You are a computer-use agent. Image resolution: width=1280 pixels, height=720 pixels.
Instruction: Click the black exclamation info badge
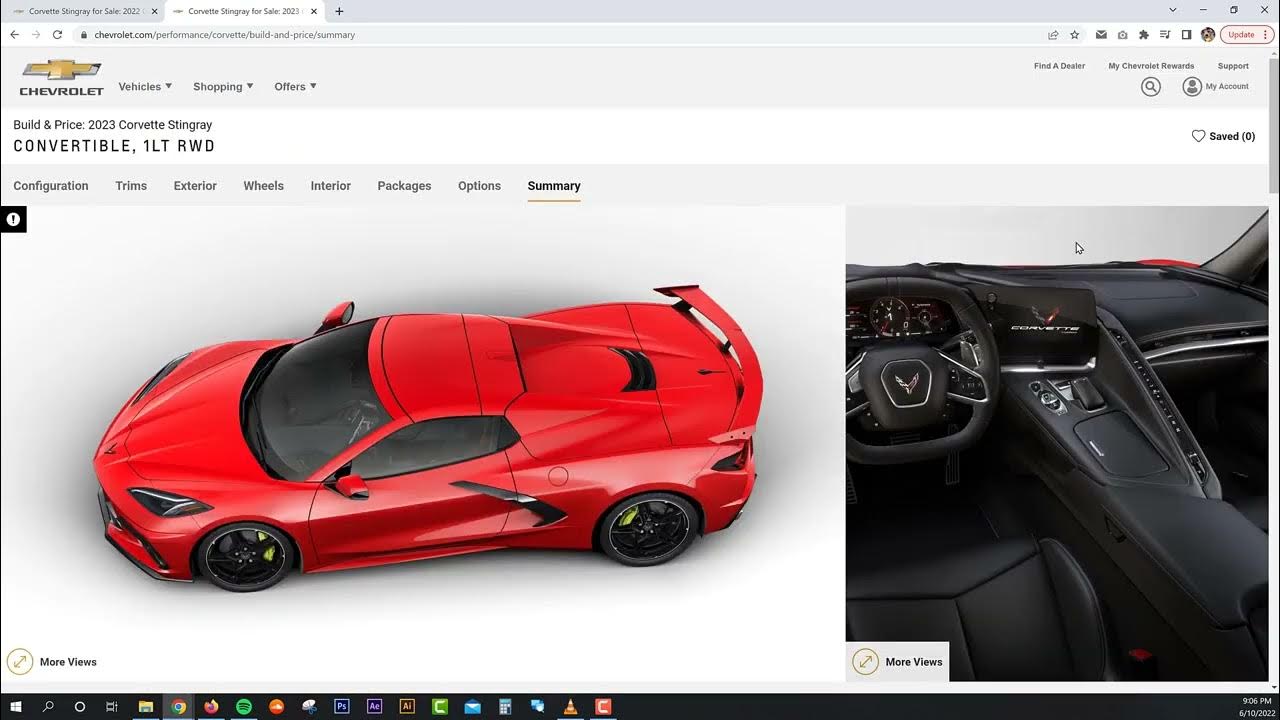click(x=13, y=219)
